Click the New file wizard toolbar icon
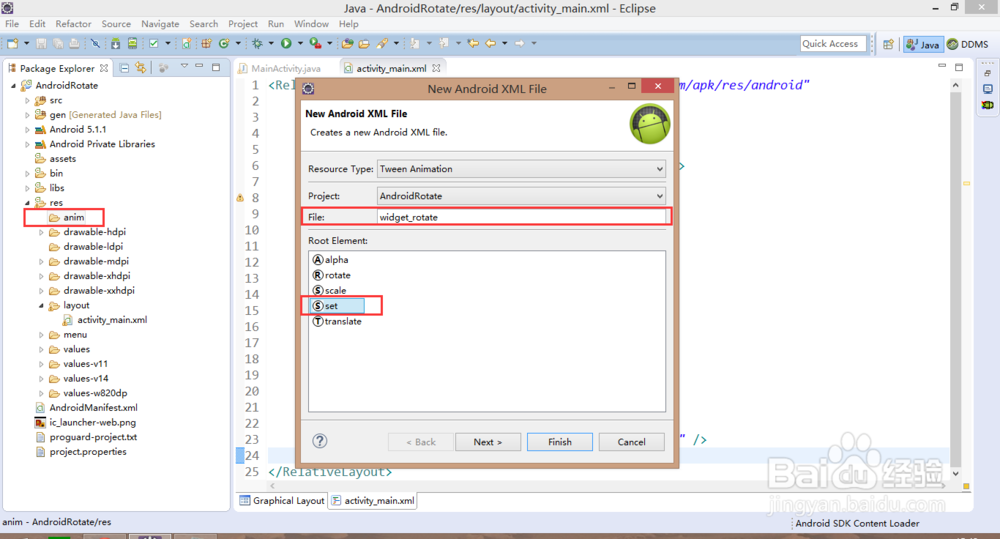 [13, 43]
